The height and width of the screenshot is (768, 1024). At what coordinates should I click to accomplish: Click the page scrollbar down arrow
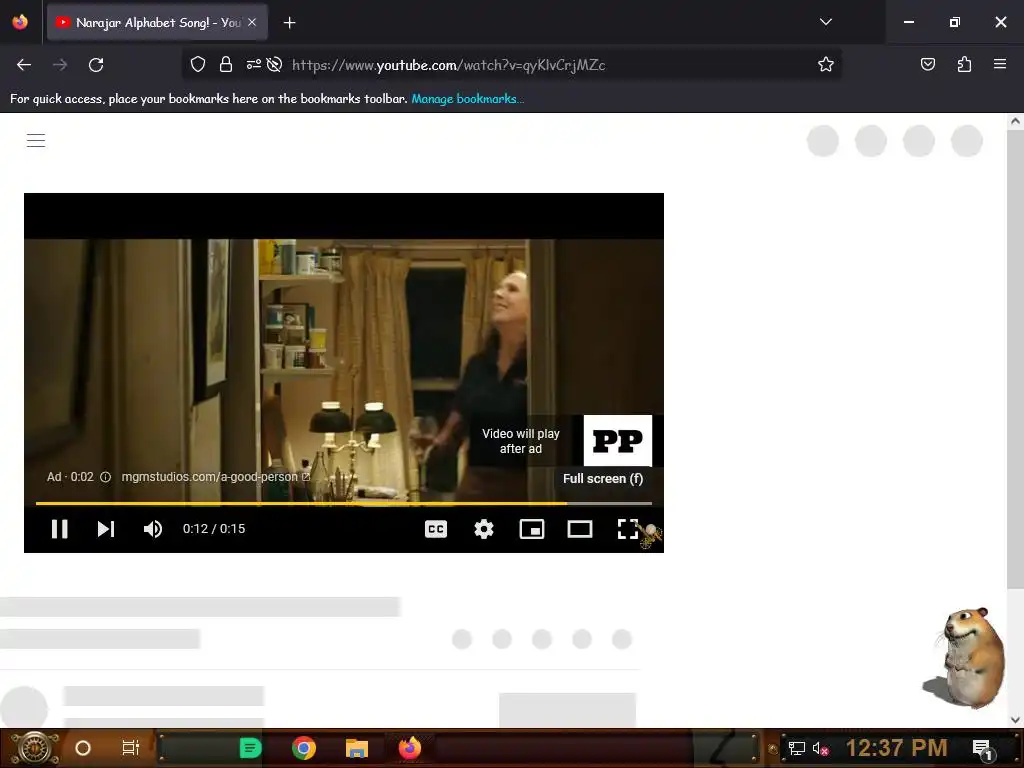[1015, 720]
